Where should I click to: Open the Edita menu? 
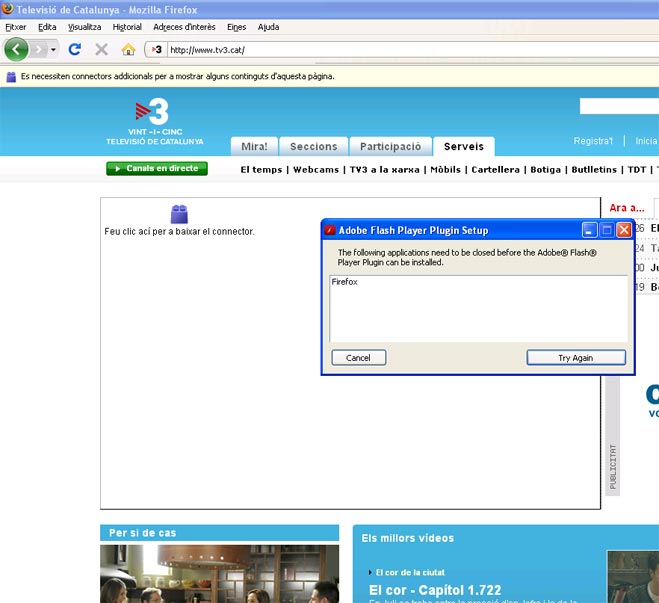[x=47, y=27]
